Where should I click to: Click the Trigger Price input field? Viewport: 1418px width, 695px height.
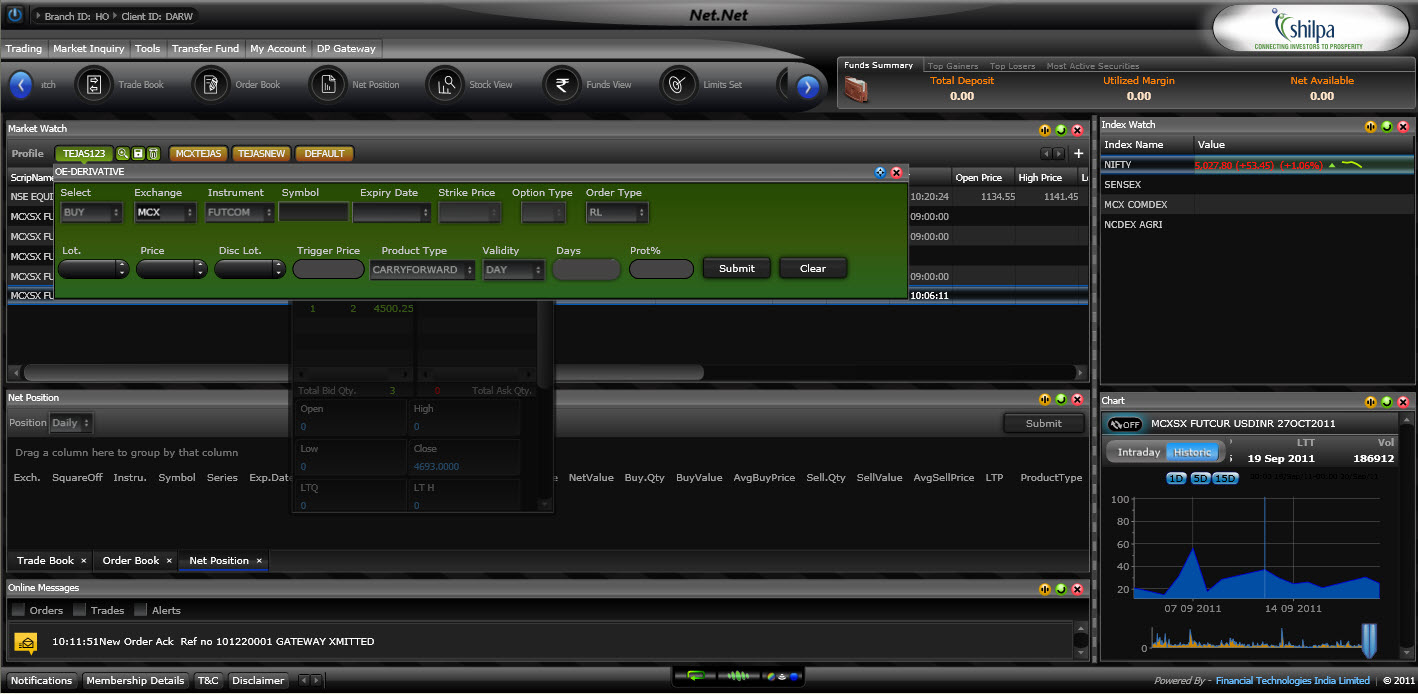click(x=328, y=270)
